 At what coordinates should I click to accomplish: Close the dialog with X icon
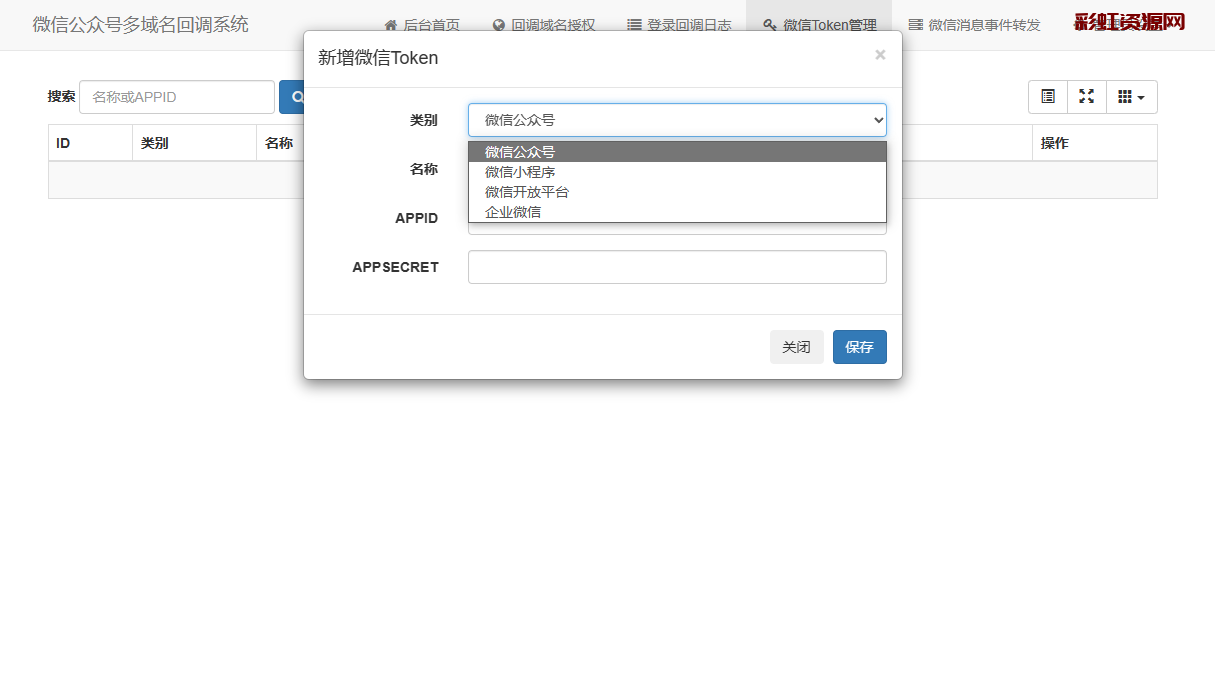(880, 55)
